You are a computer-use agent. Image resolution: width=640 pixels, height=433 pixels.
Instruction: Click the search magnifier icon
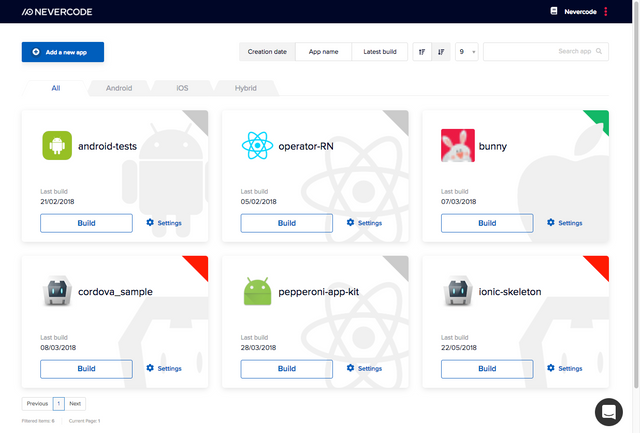(x=599, y=51)
